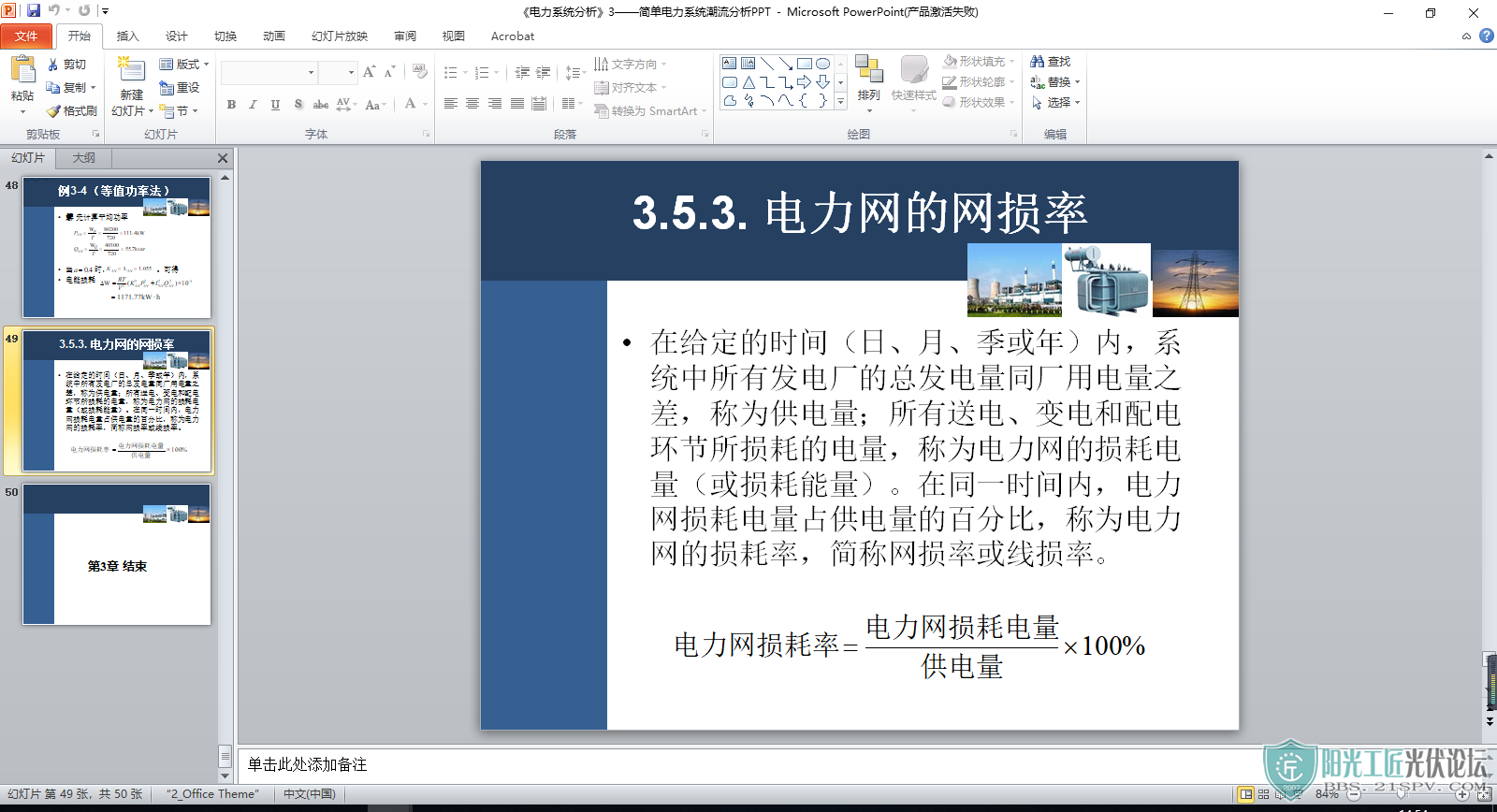This screenshot has height=812, width=1497.
Task: Align text to the right
Action: [495, 104]
